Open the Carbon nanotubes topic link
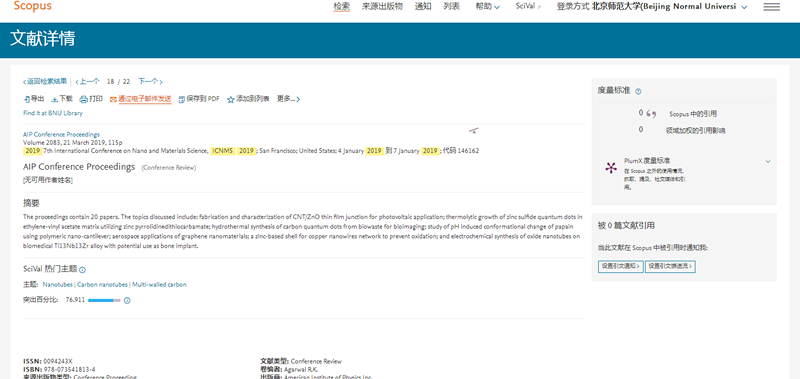The height and width of the screenshot is (379, 800). point(102,285)
